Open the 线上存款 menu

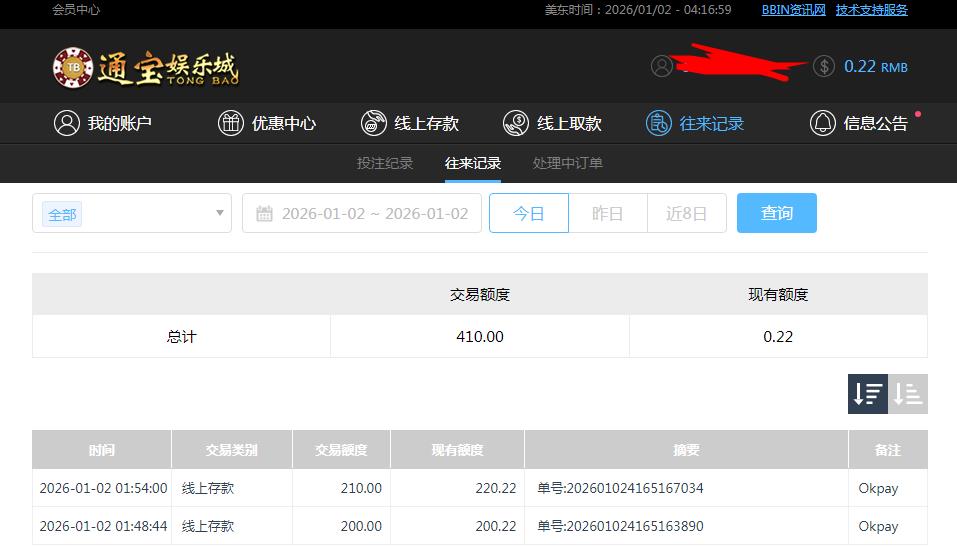pyautogui.click(x=410, y=123)
